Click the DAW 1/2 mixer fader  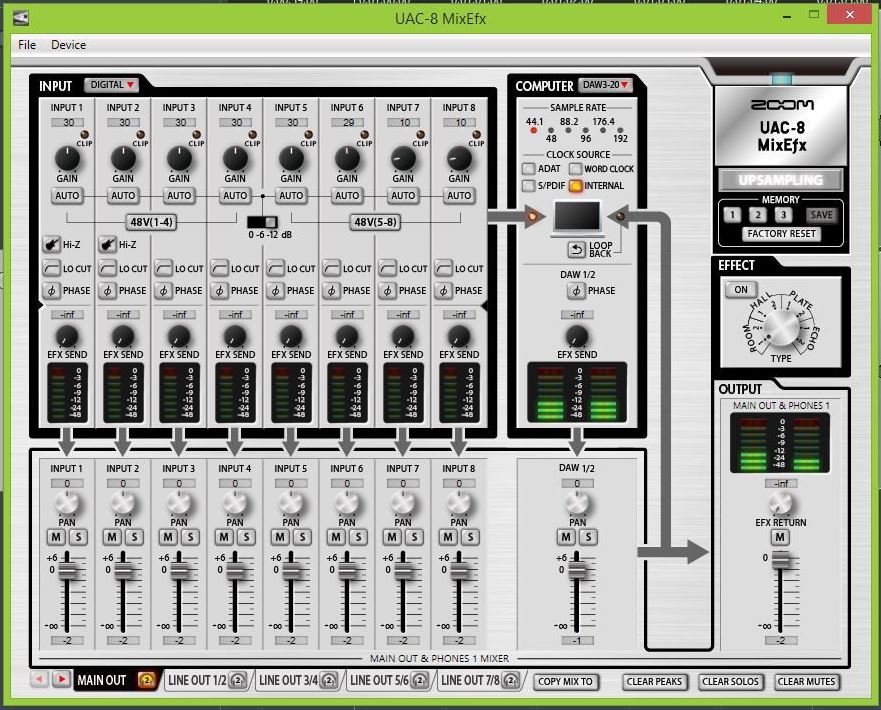tap(577, 570)
